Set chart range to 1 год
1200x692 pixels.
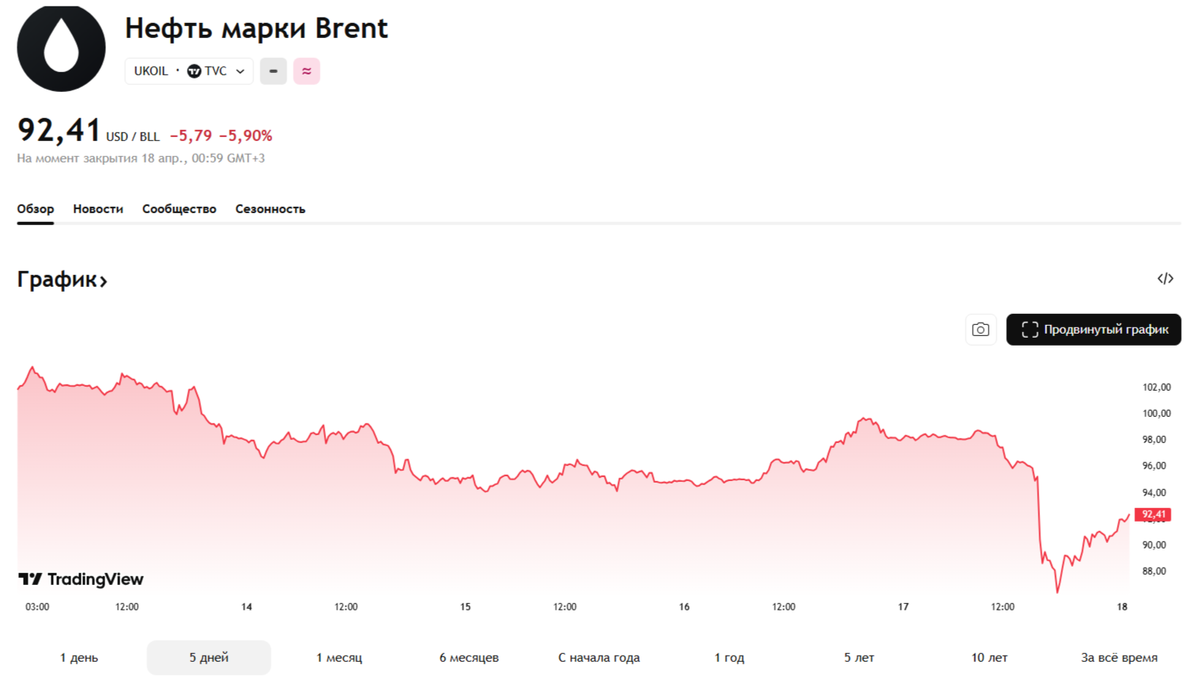(x=729, y=658)
